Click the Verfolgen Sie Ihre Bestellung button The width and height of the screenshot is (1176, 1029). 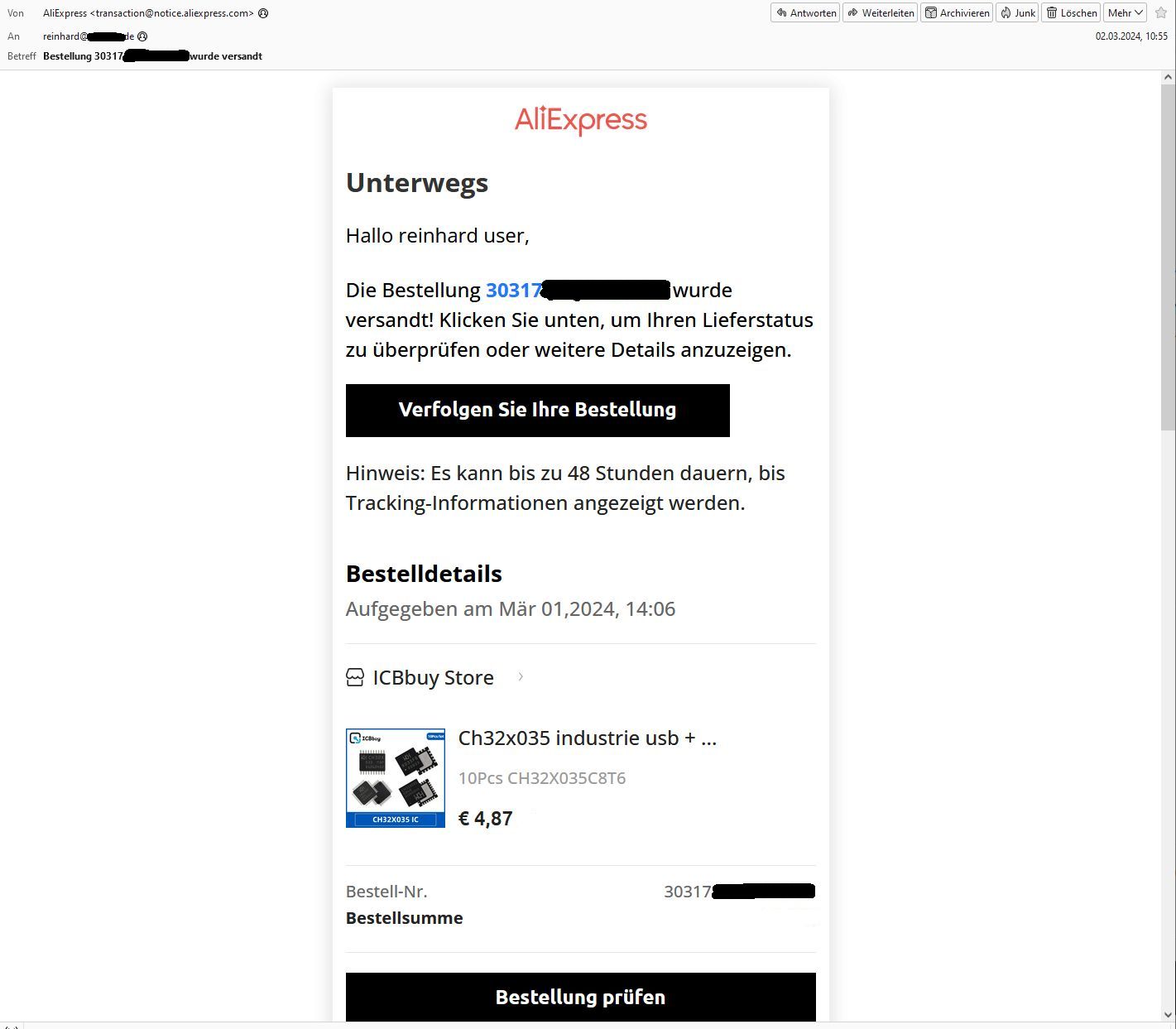pos(538,411)
